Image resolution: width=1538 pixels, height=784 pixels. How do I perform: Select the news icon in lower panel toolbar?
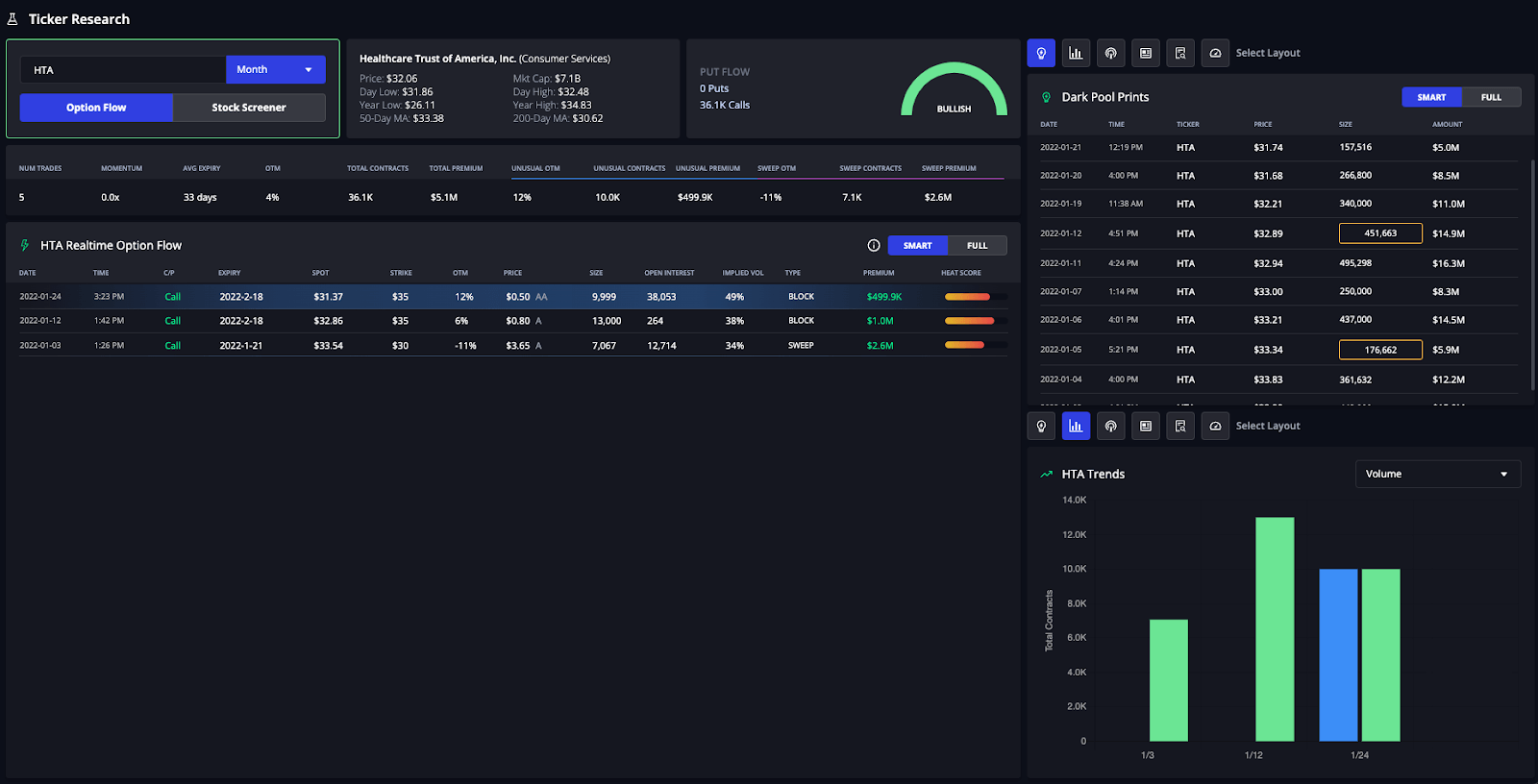click(1146, 426)
